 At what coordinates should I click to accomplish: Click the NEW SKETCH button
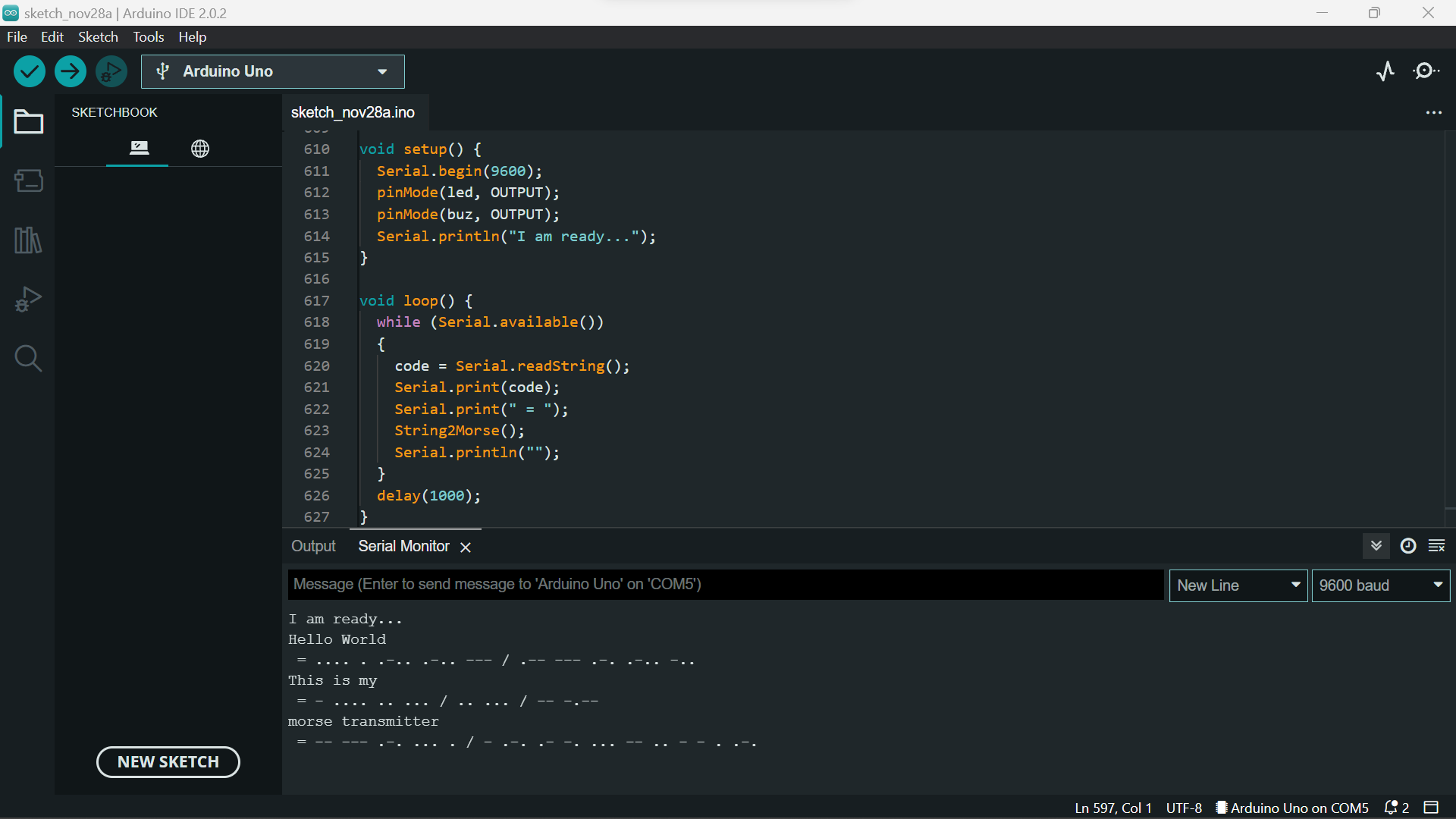pyautogui.click(x=168, y=762)
